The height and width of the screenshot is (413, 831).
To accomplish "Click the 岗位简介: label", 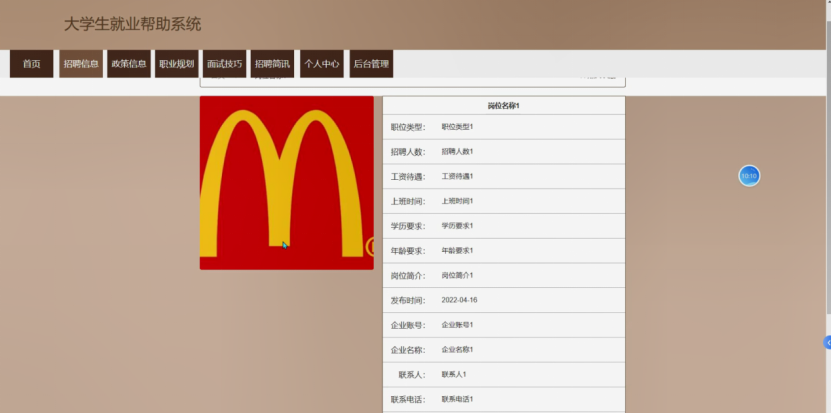I will 408,276.
